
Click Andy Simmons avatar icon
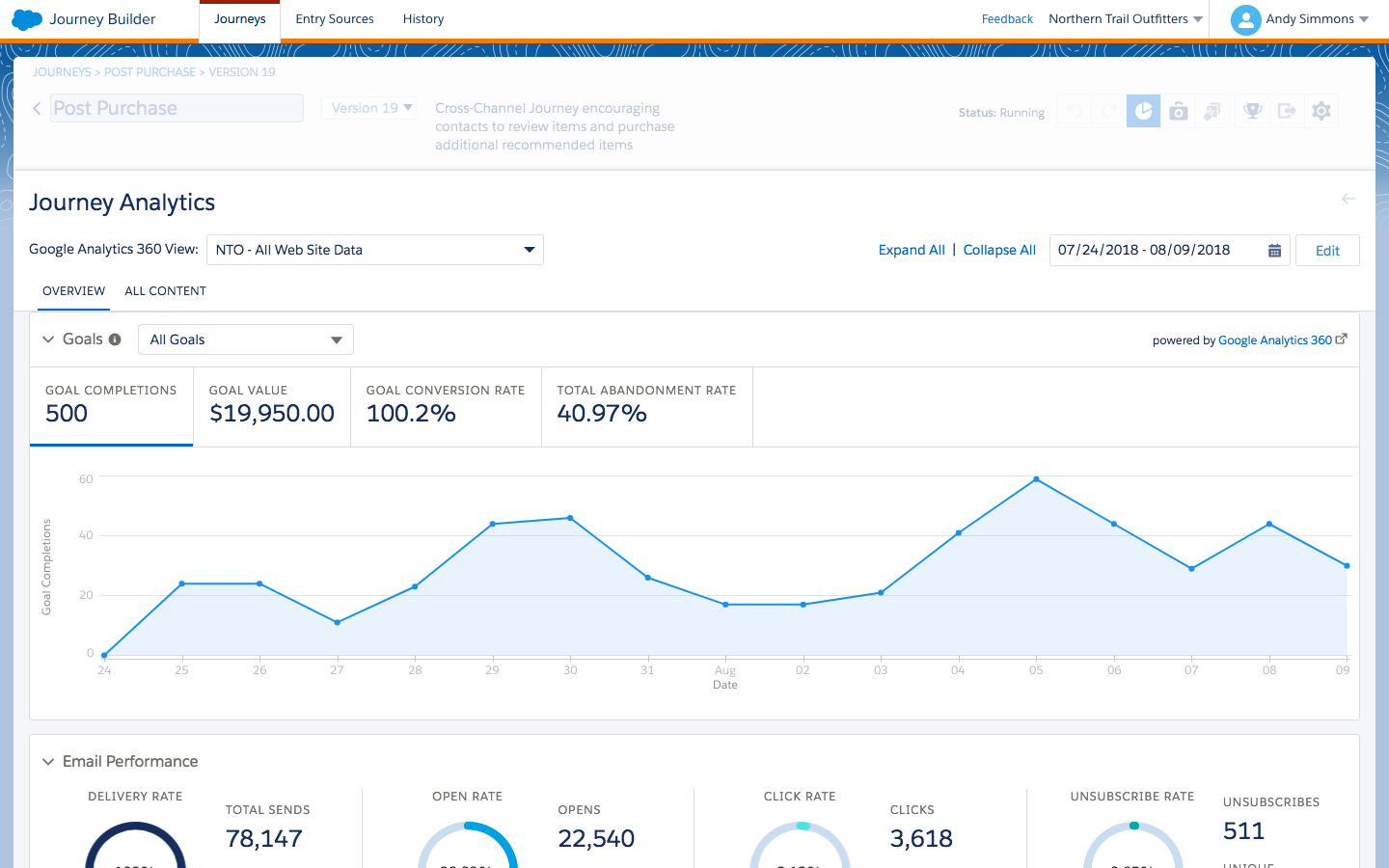[x=1245, y=19]
